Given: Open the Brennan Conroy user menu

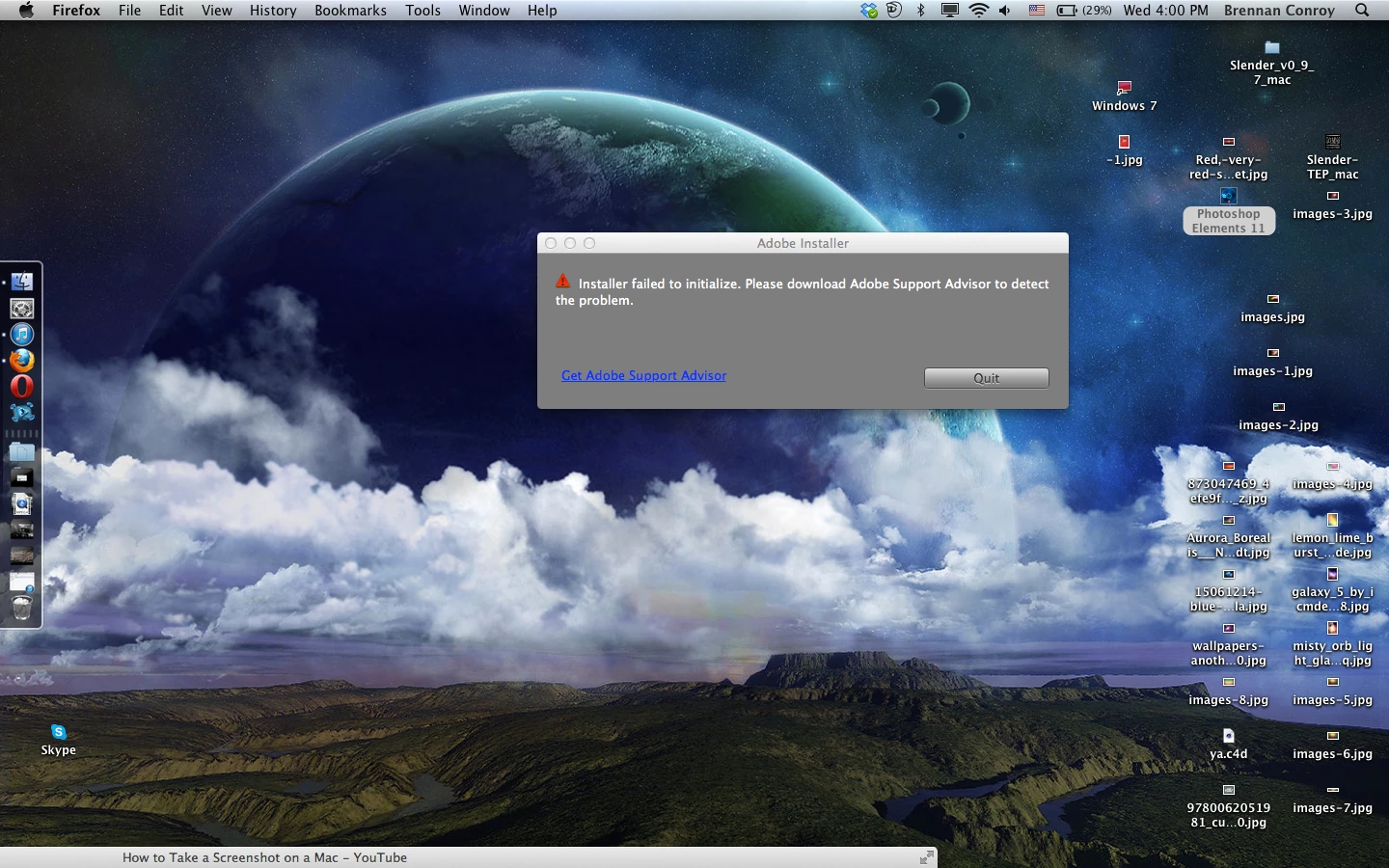Looking at the screenshot, I should [1279, 11].
